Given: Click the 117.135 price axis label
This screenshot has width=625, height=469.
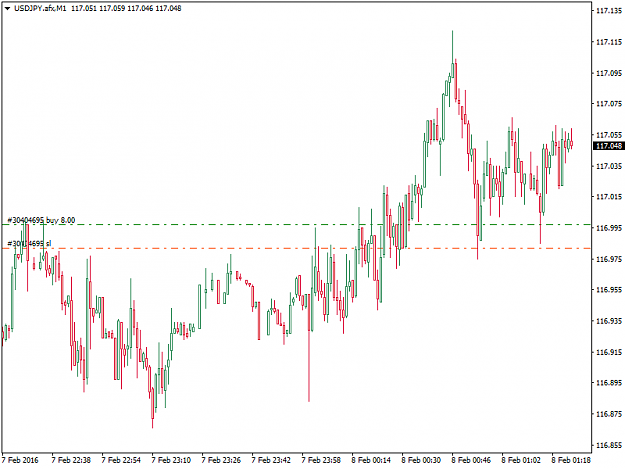Looking at the screenshot, I should coord(609,11).
